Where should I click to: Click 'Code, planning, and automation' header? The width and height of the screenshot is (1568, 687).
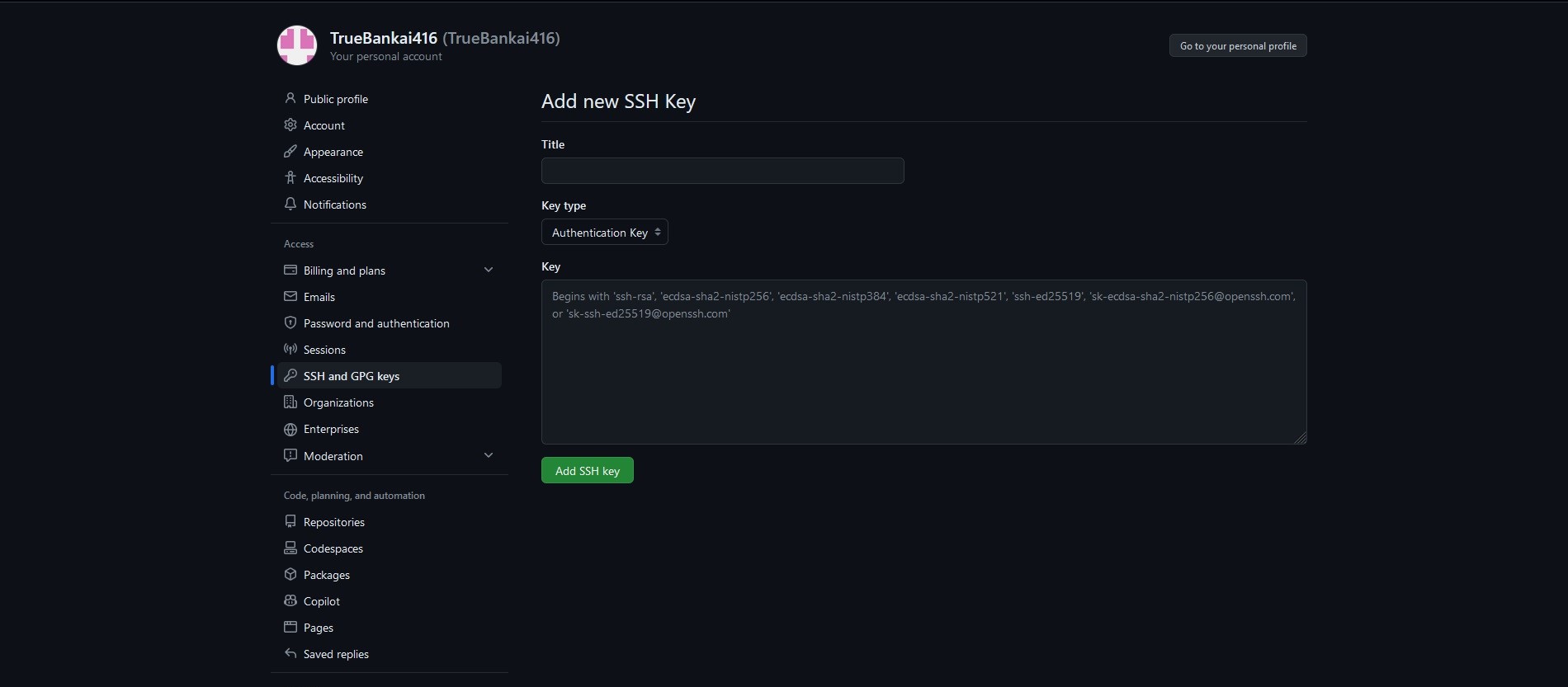coord(354,496)
